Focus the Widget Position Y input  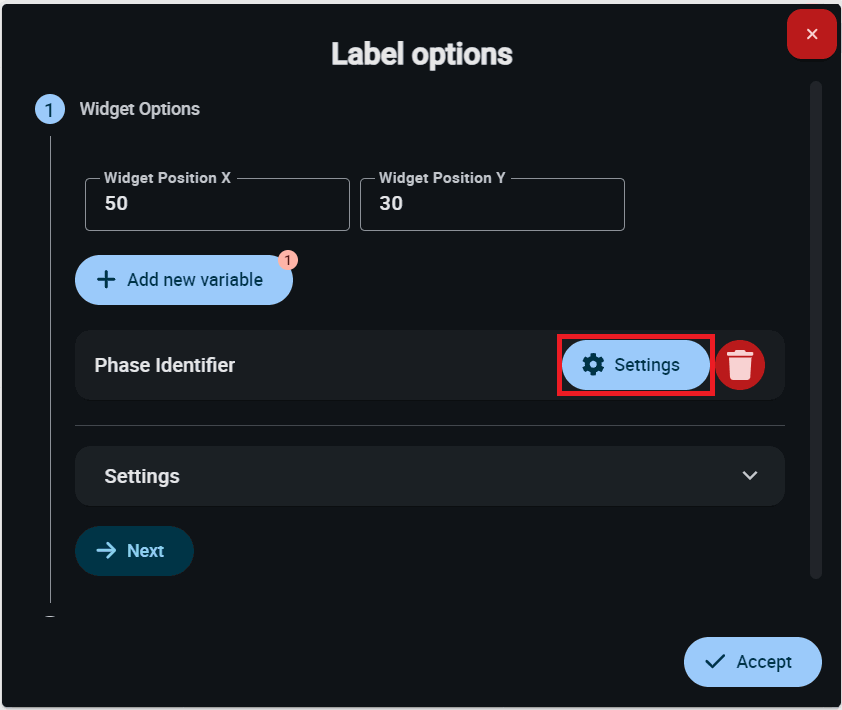[492, 204]
